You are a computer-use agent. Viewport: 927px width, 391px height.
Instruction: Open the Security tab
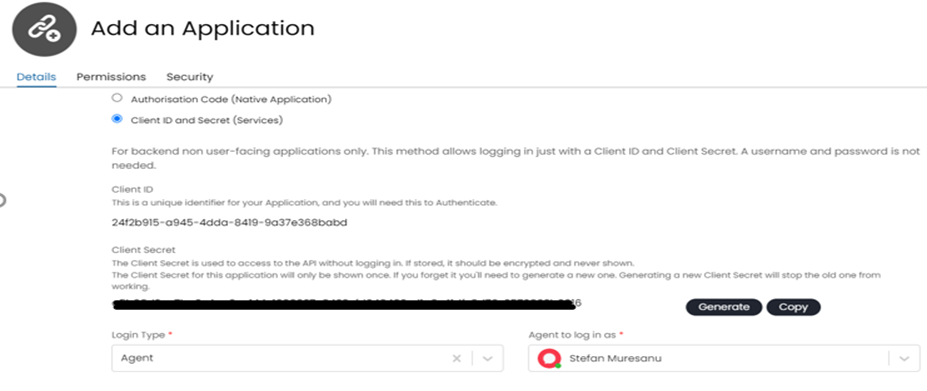(190, 77)
